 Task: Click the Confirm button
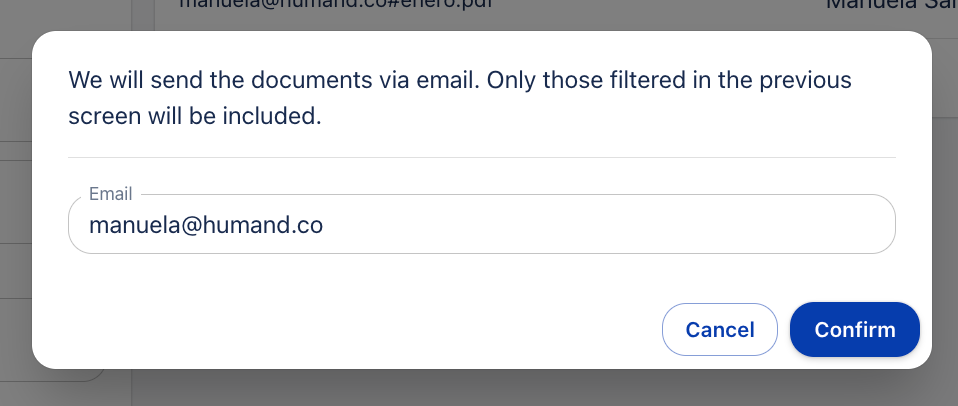(854, 330)
